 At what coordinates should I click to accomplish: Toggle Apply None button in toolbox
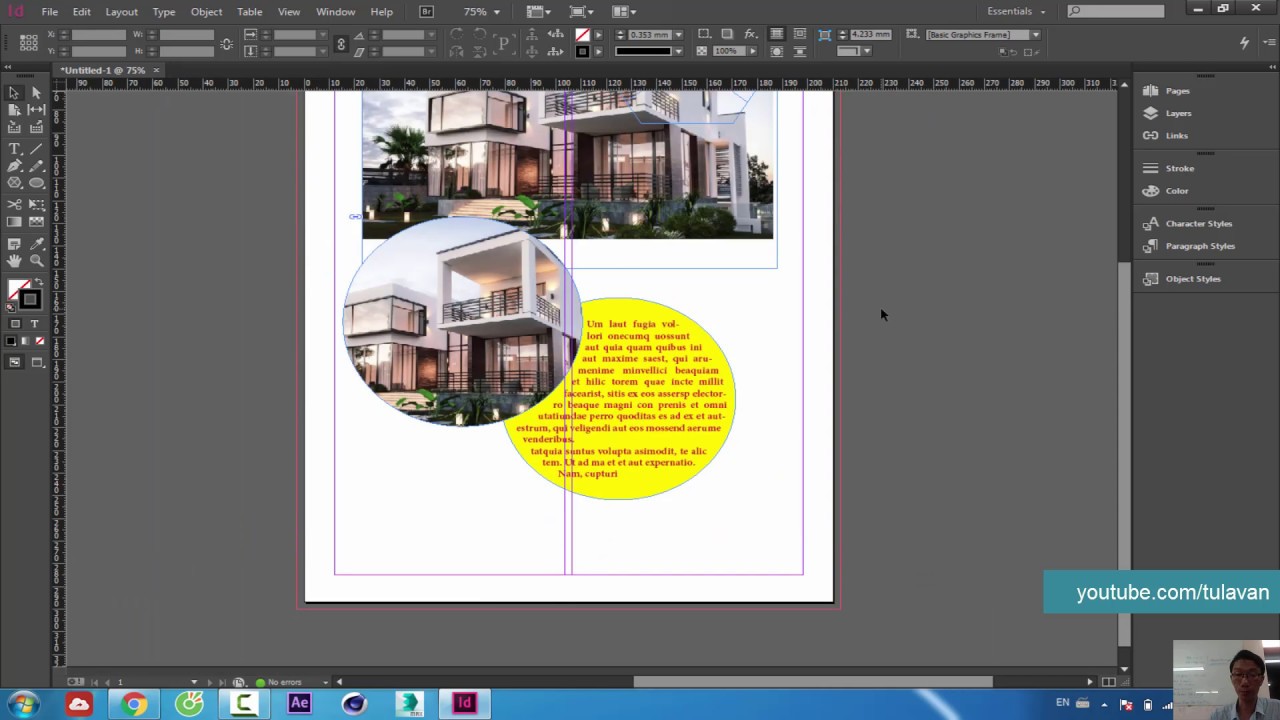39,341
